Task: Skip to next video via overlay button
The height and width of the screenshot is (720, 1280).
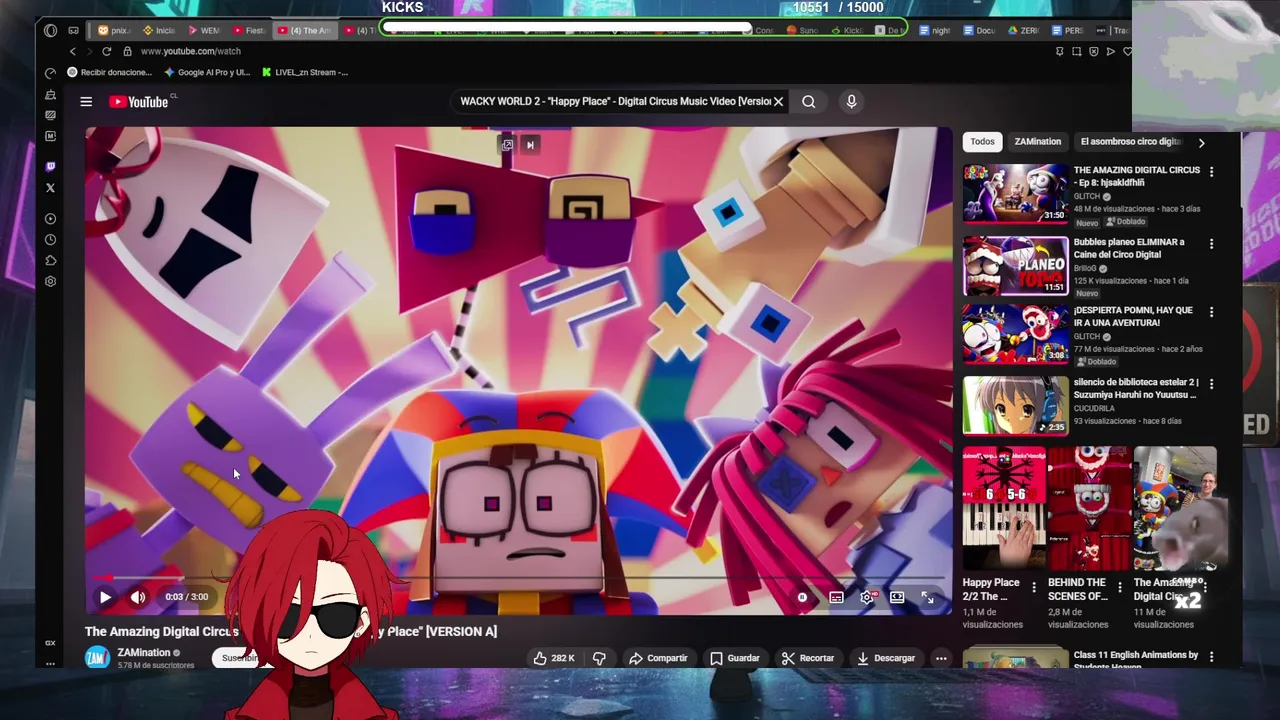Action: [530, 145]
